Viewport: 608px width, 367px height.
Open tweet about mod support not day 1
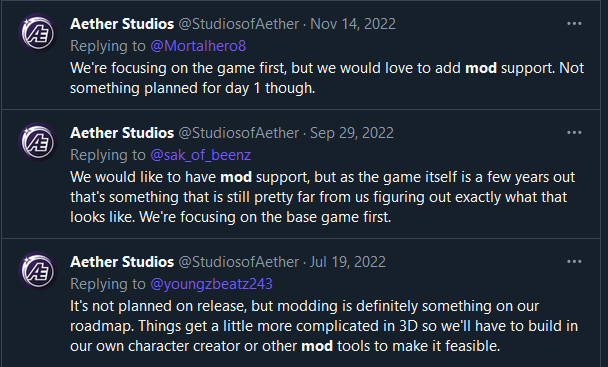[327, 78]
